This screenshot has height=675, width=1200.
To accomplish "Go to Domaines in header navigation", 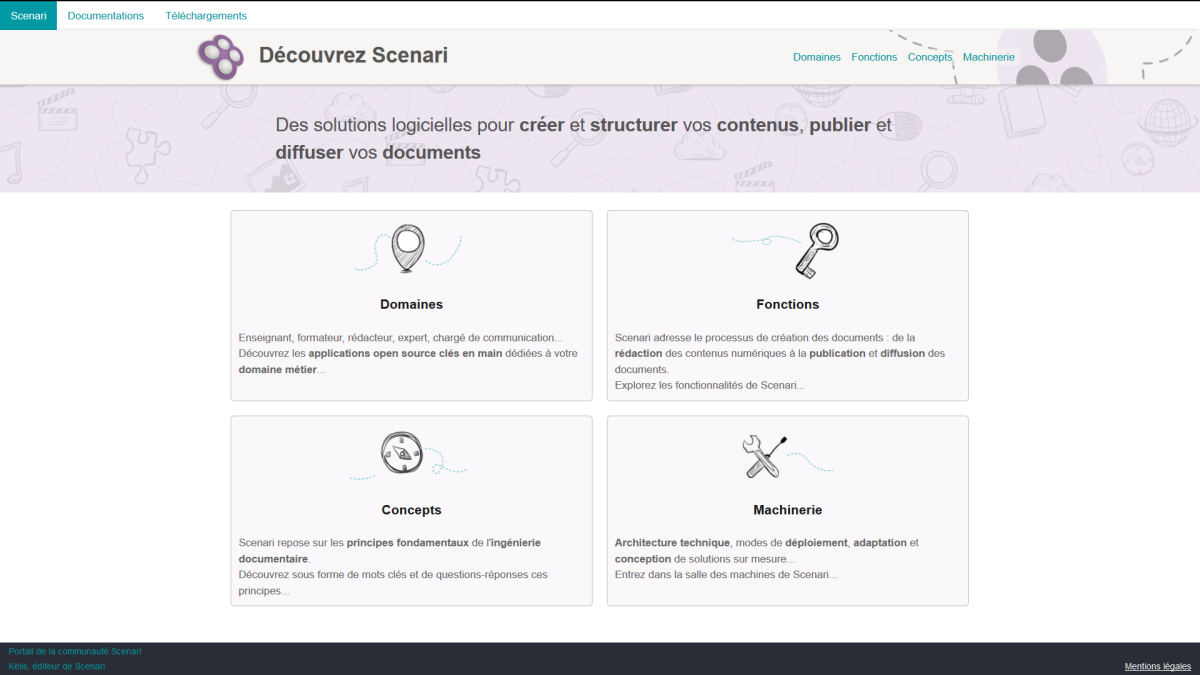I will coord(817,57).
